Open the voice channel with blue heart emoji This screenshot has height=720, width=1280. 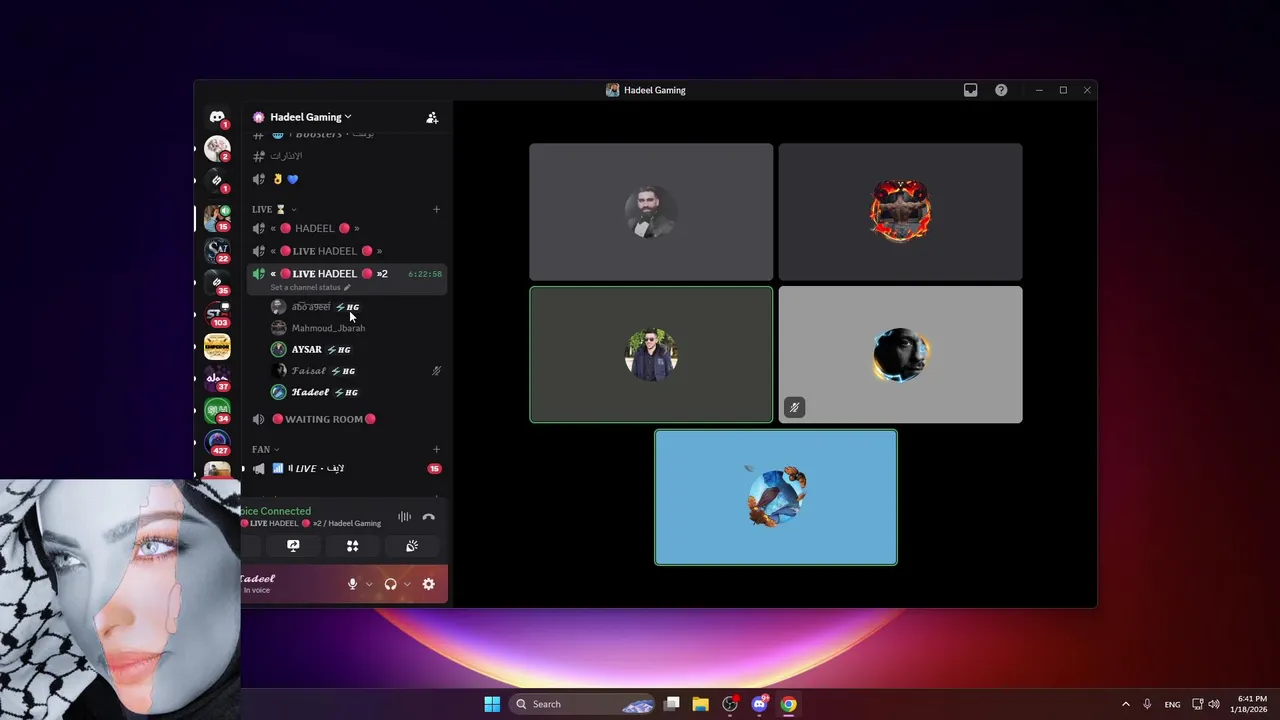[x=346, y=179]
